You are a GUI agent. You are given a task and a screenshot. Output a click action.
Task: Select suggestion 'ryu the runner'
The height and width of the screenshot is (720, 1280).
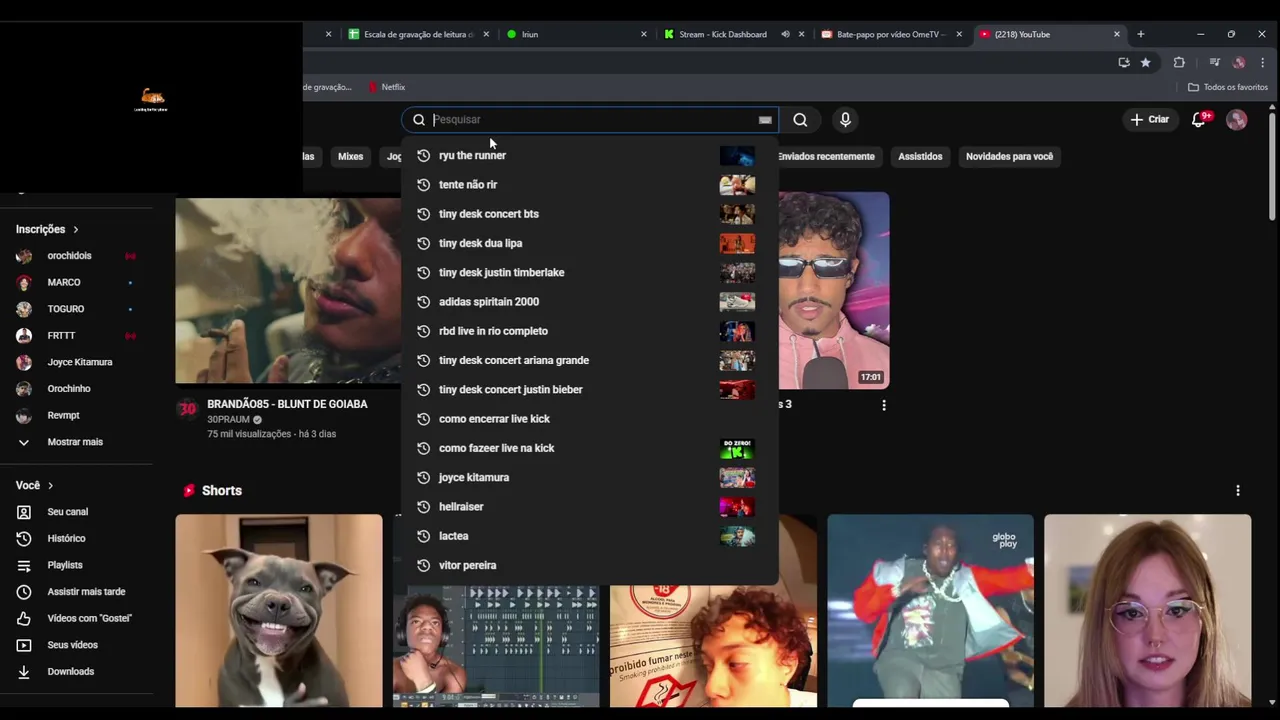pyautogui.click(x=590, y=156)
